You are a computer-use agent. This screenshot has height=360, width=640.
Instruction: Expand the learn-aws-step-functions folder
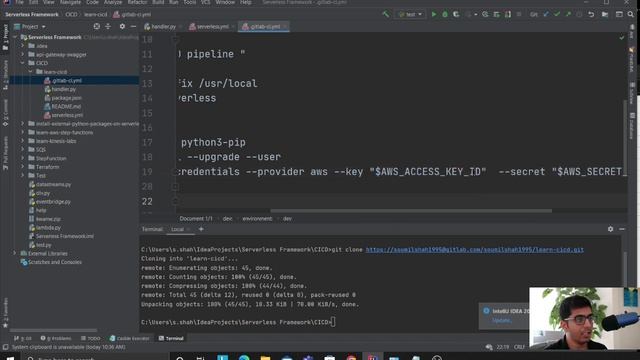tap(23, 132)
